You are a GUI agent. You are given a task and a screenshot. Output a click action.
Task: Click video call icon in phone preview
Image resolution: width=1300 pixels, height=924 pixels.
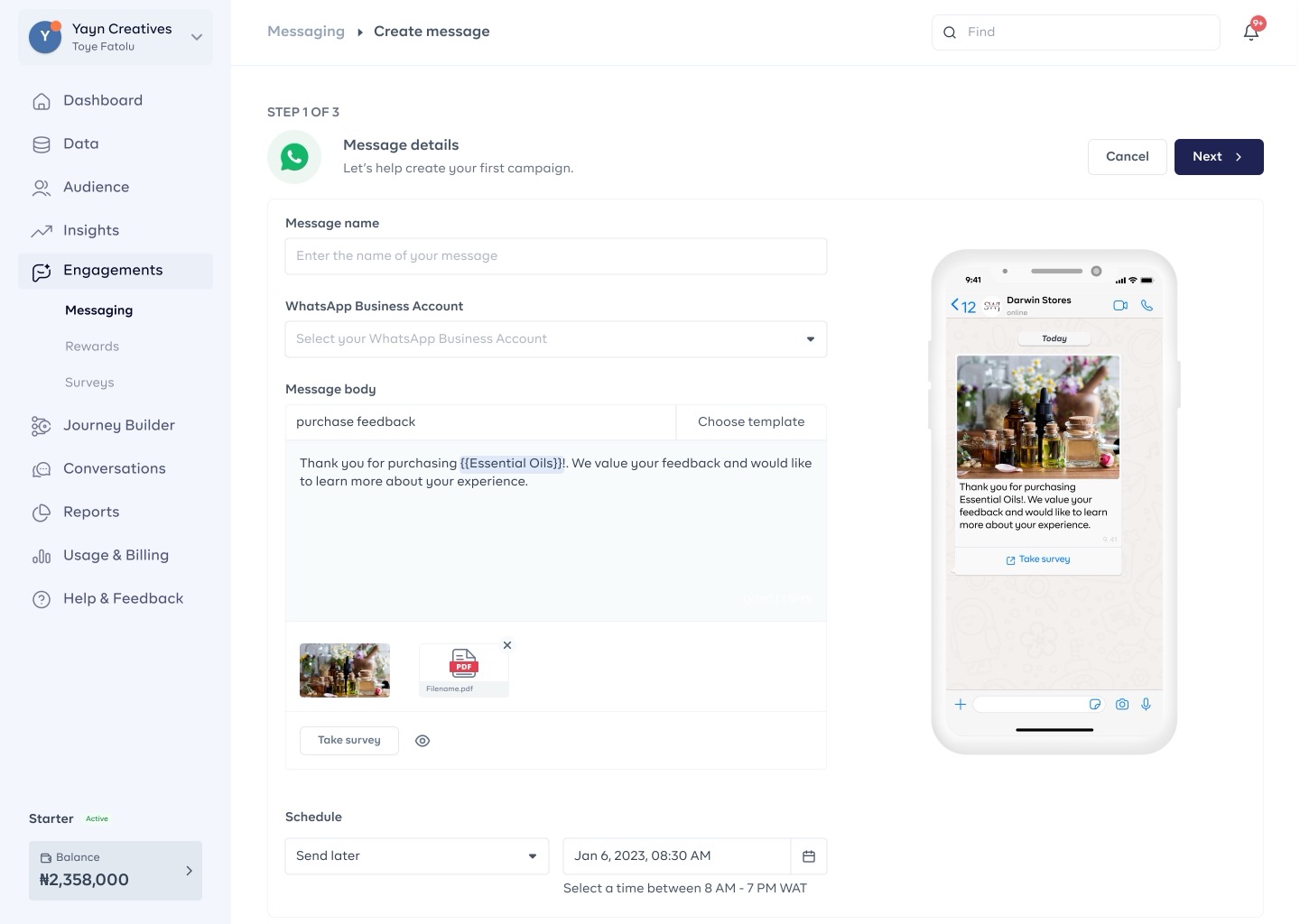1120,306
